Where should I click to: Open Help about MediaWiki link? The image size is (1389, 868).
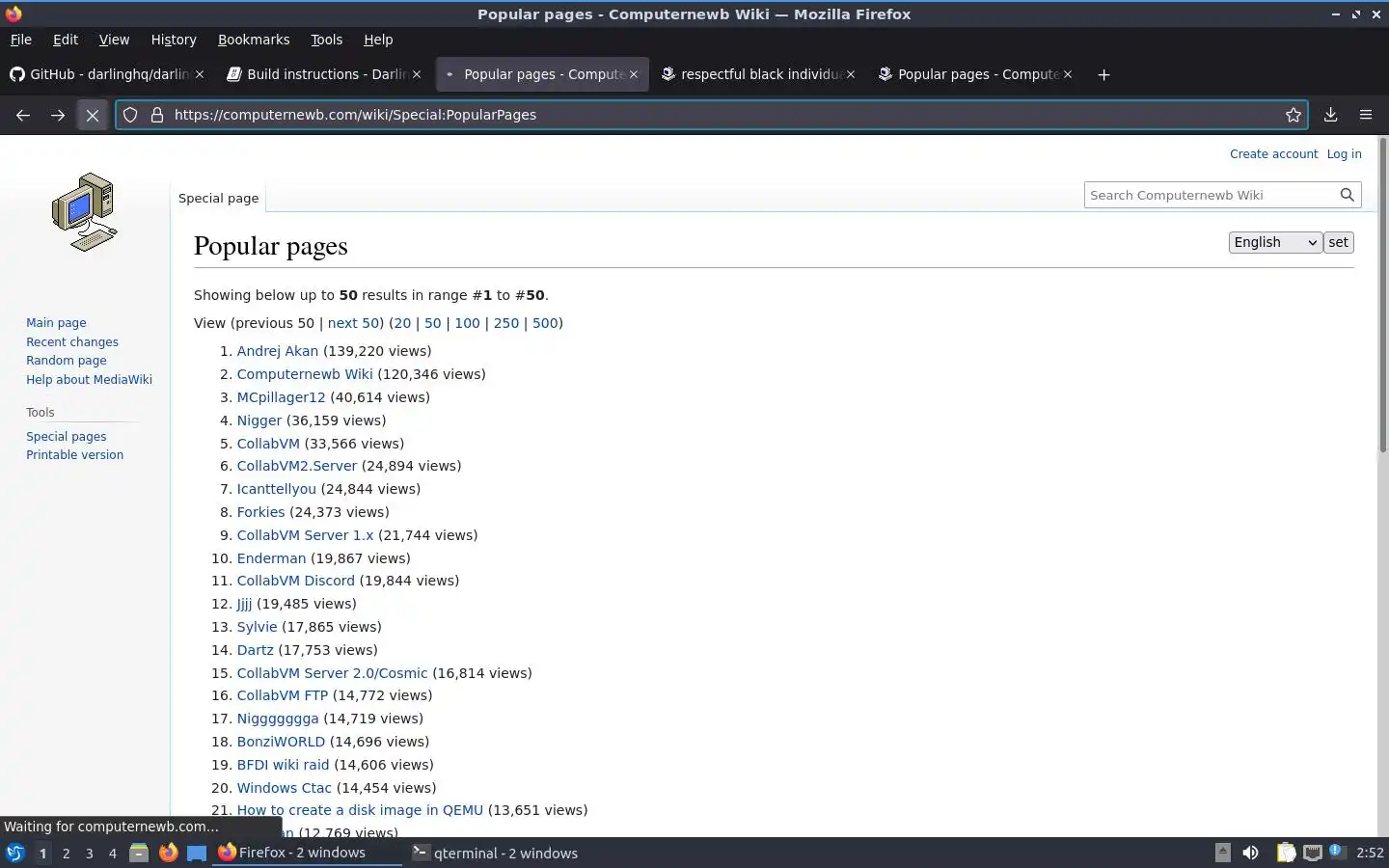[89, 380]
